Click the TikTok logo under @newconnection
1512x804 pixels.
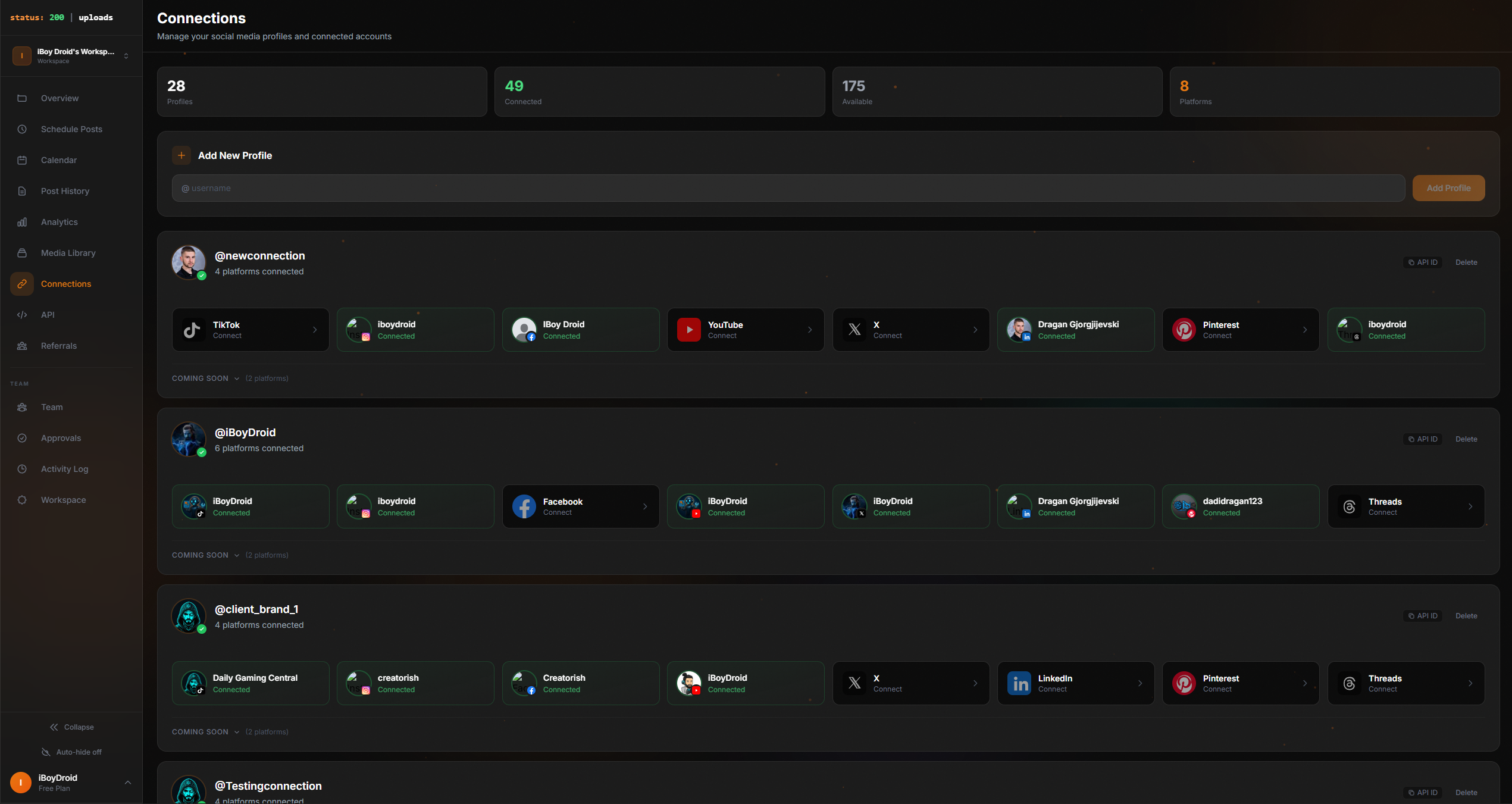192,330
